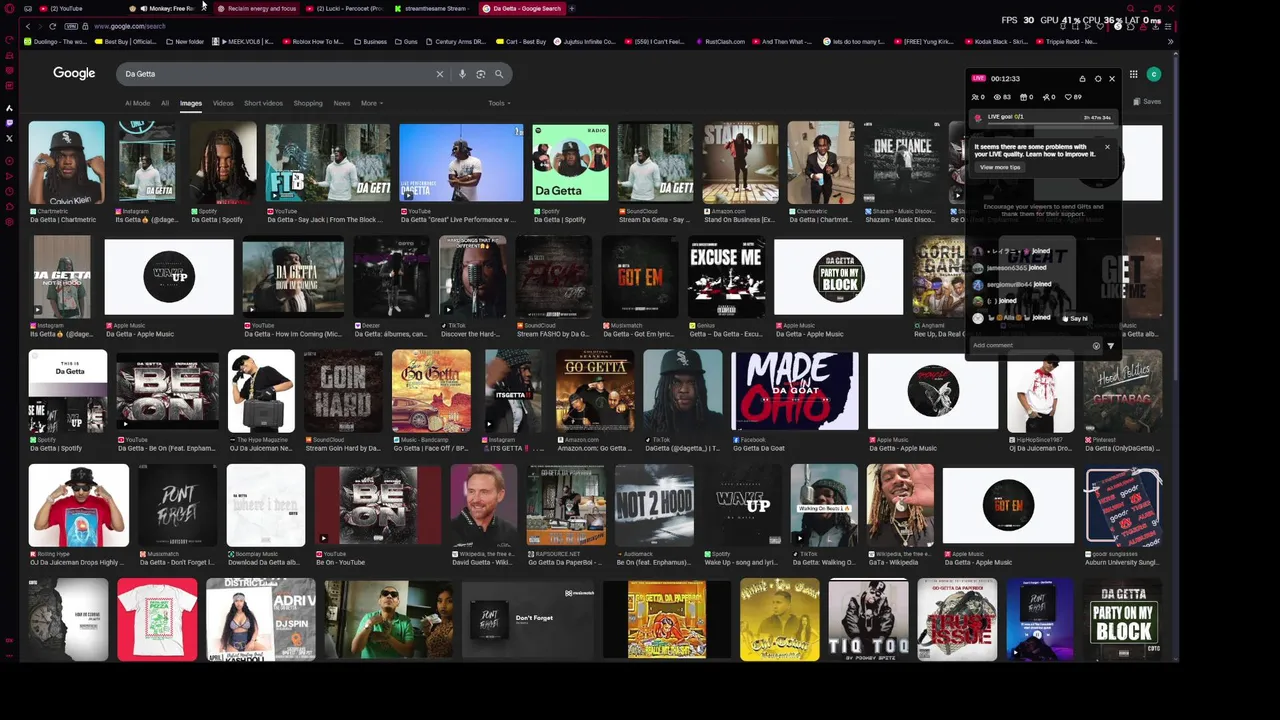The image size is (1280, 720).
Task: Switch to Lucki - Percocet browser tab
Action: pyautogui.click(x=345, y=8)
